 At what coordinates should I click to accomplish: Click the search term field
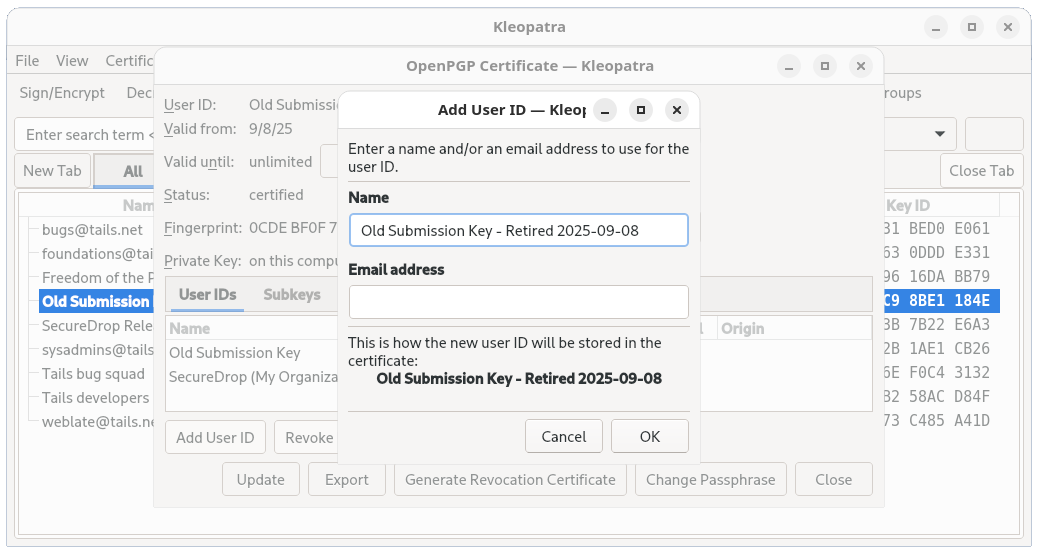[x=86, y=134]
